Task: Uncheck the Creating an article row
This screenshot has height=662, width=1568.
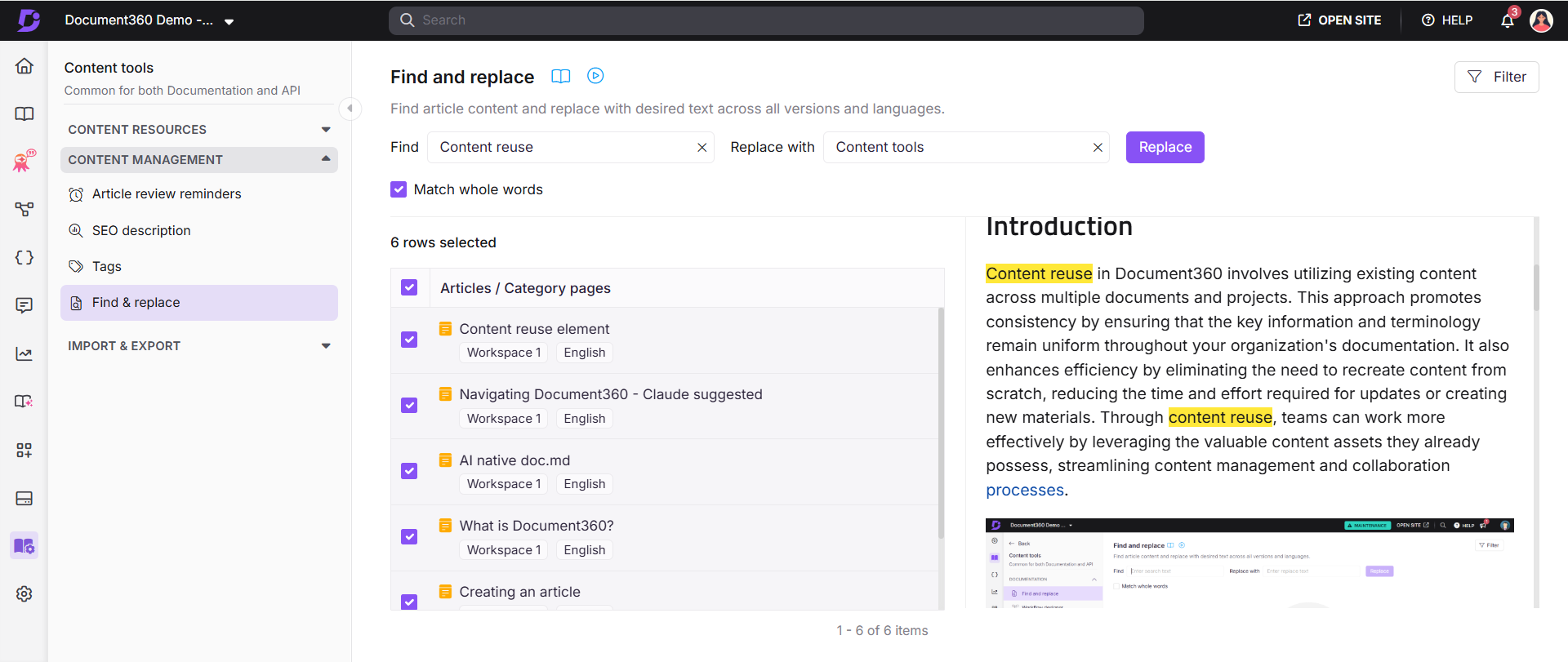Action: (x=410, y=602)
